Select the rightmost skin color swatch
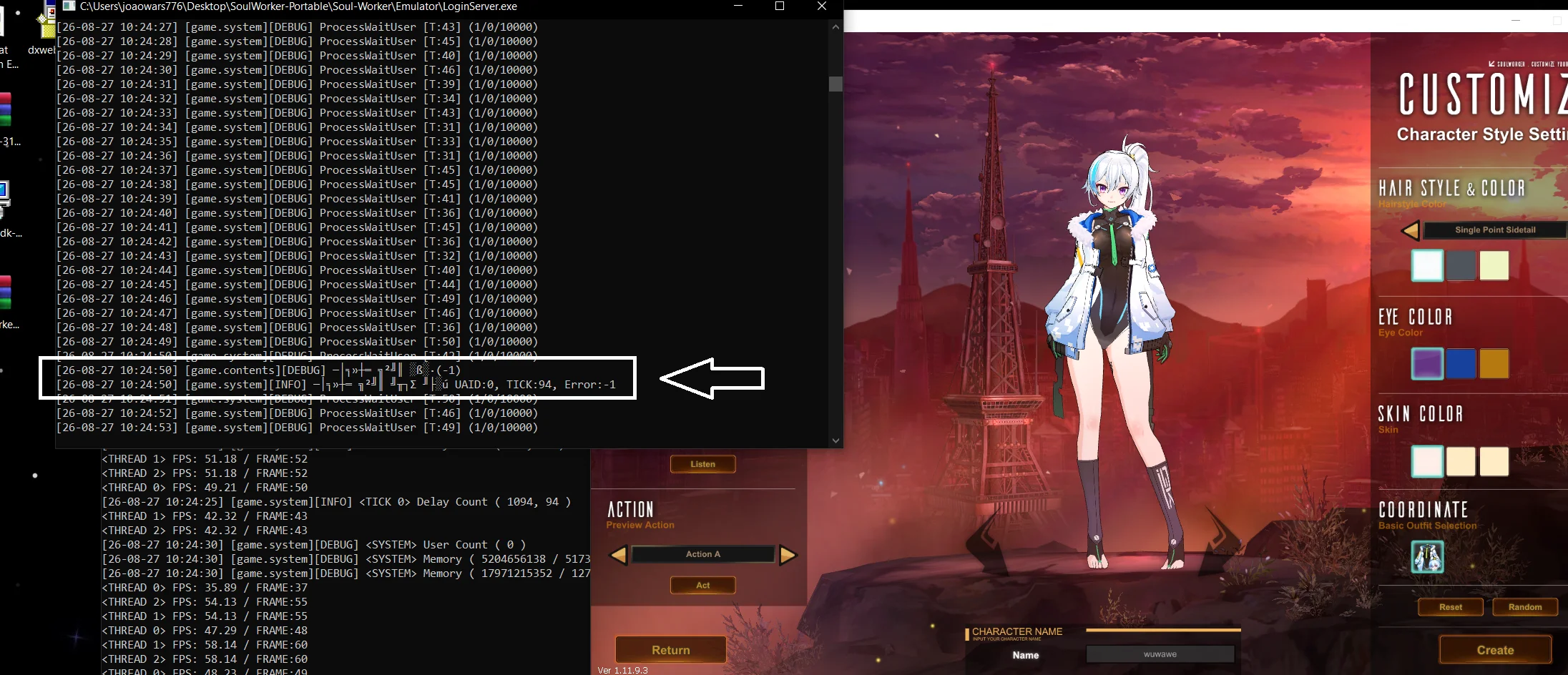This screenshot has height=675, width=1568. tap(1494, 461)
